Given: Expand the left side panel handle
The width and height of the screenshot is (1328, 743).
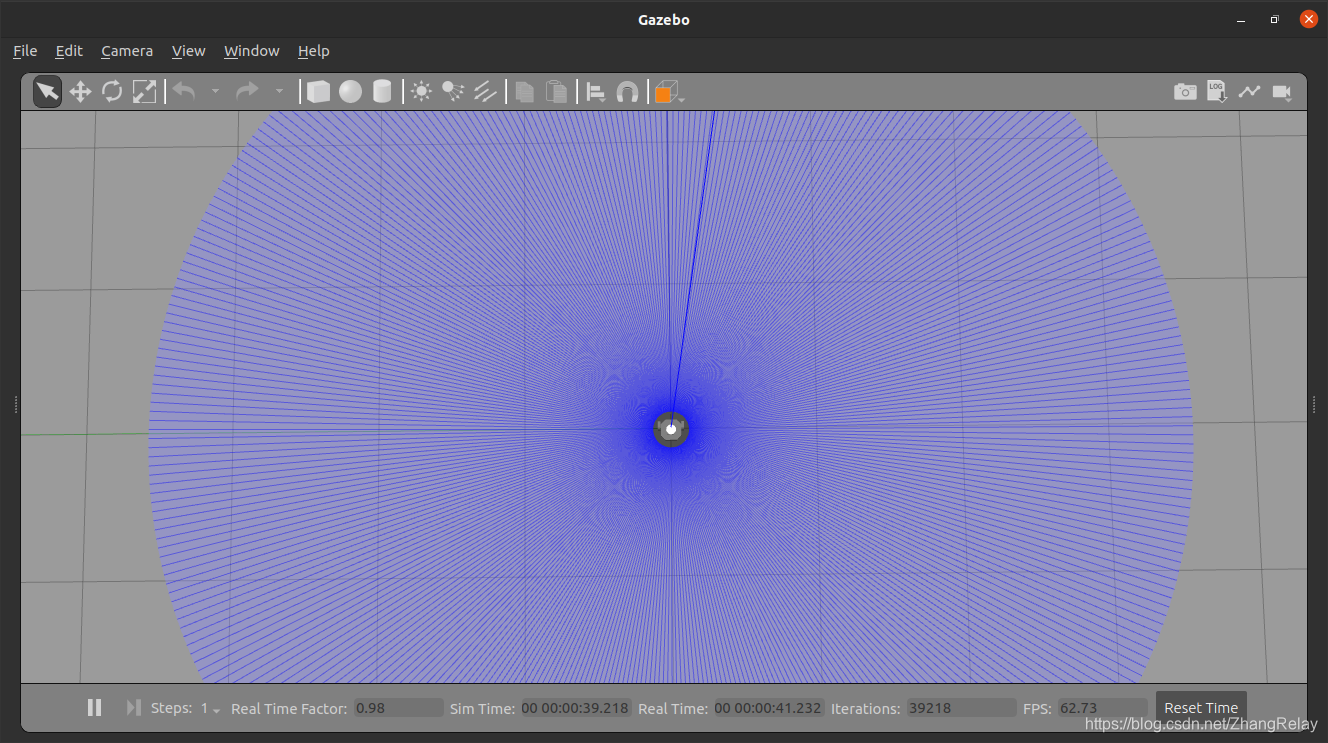Looking at the screenshot, I should [16, 404].
